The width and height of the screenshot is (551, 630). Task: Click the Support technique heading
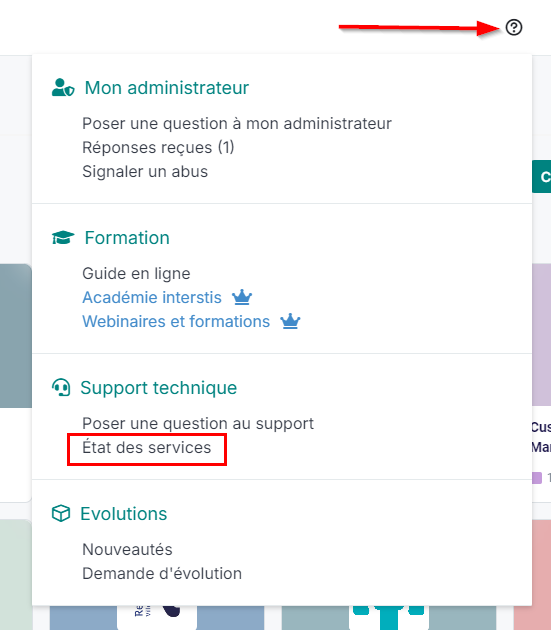click(159, 388)
